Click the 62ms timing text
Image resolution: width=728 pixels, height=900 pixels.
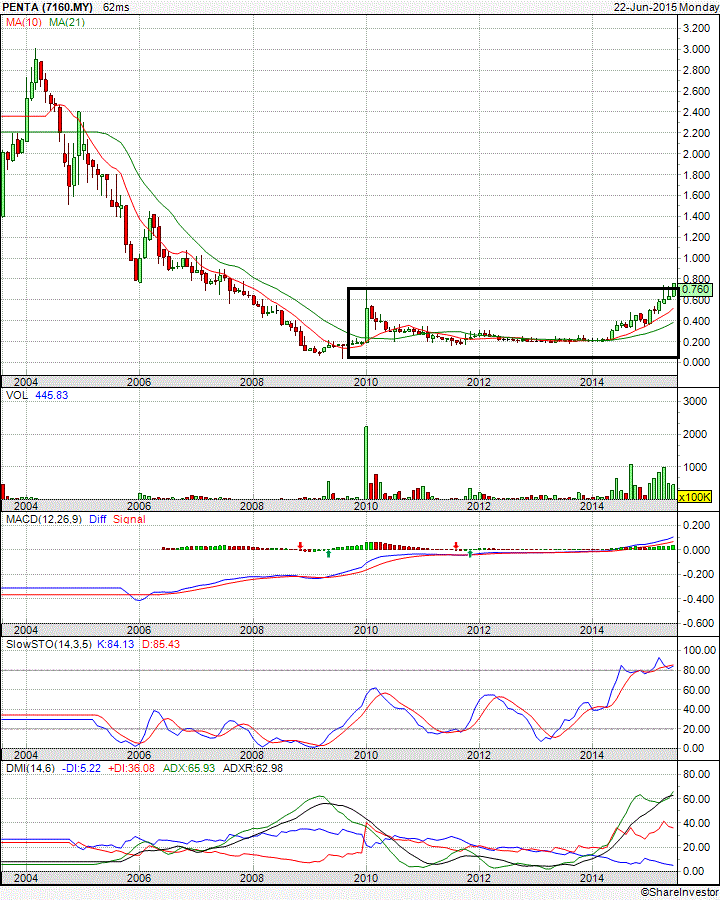click(115, 7)
